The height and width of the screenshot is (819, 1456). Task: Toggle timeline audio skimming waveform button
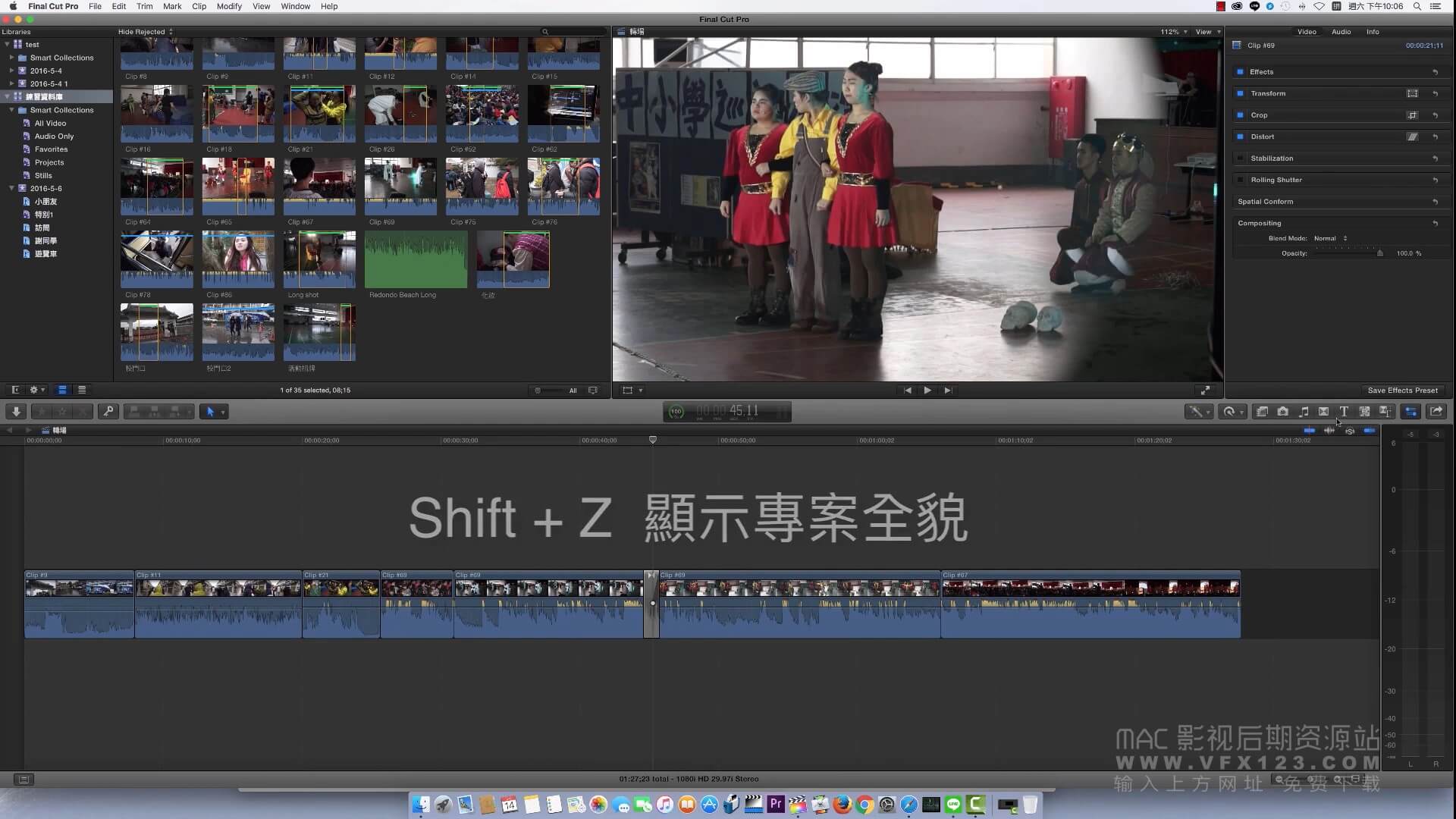coord(1329,431)
